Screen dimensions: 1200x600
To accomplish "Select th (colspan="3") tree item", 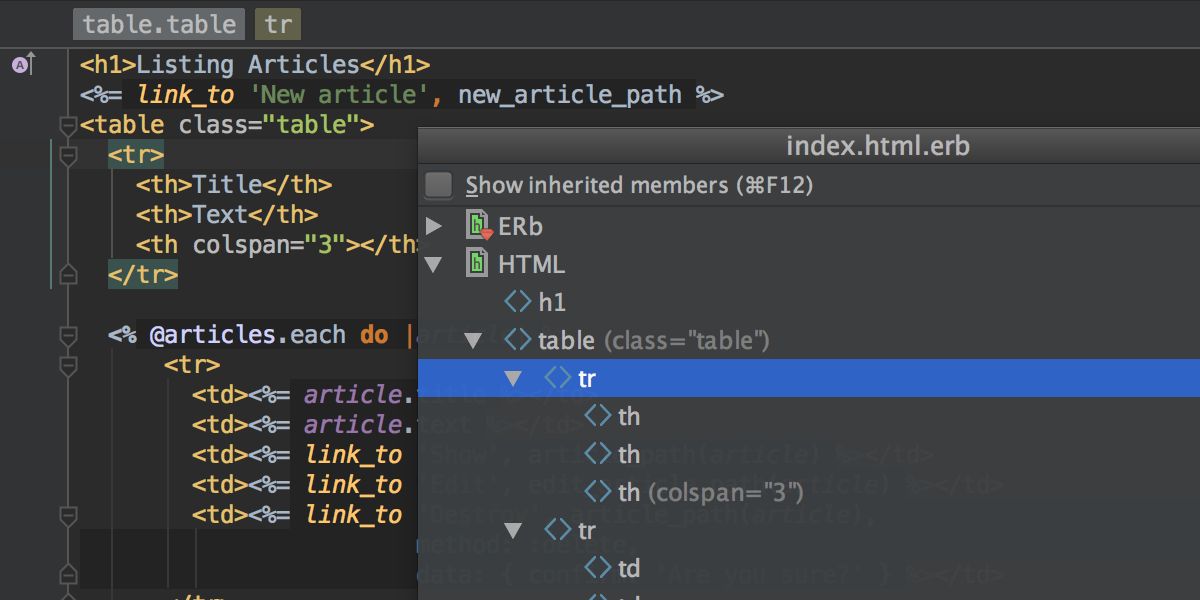I will (711, 492).
